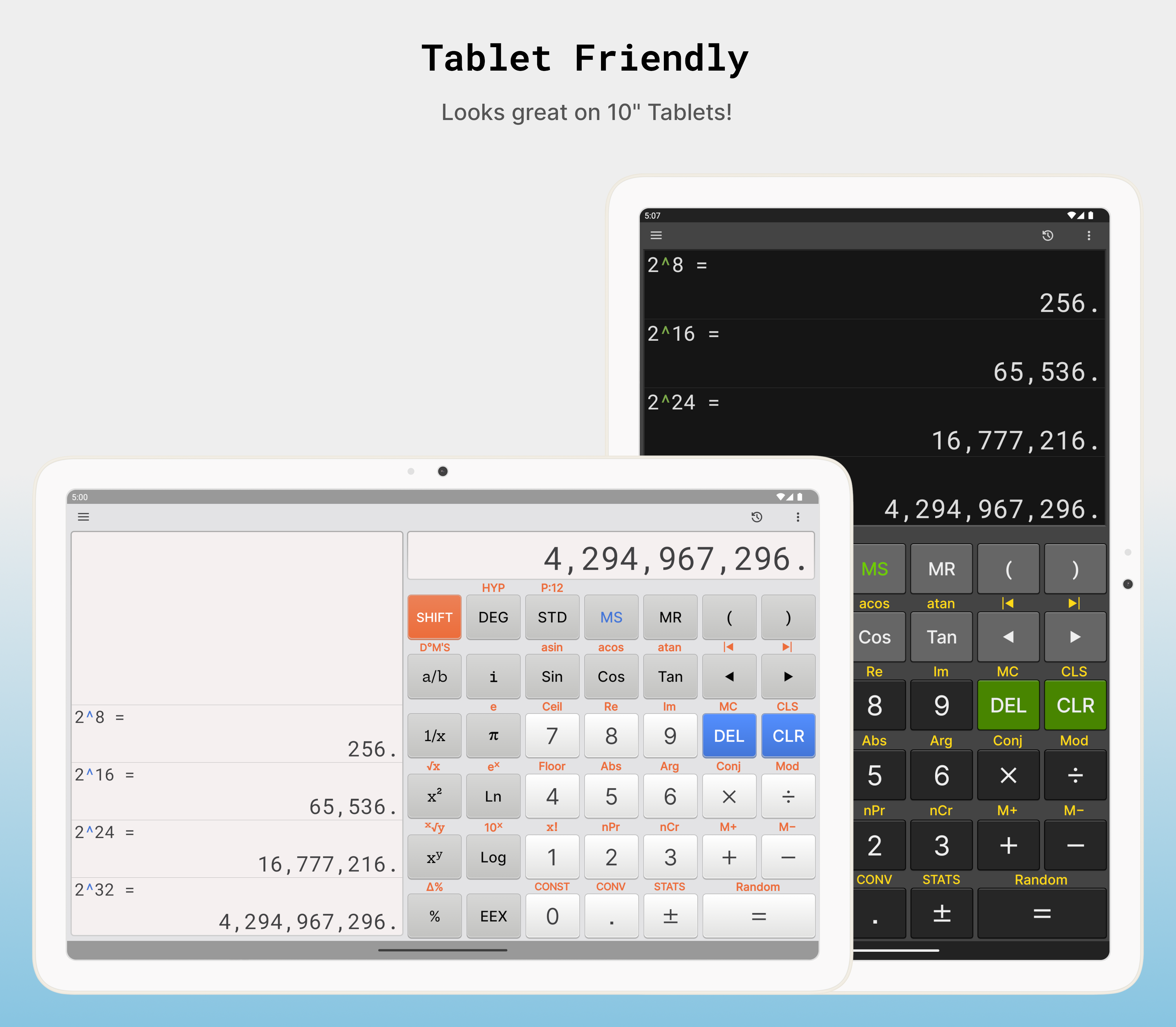Tap Cos key on light calculator

[612, 677]
